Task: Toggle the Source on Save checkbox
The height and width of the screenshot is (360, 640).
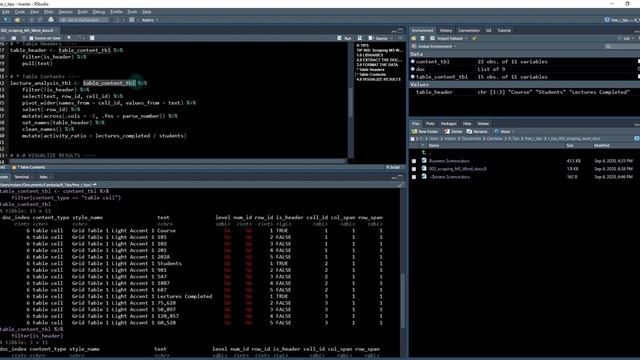Action: click(31, 38)
